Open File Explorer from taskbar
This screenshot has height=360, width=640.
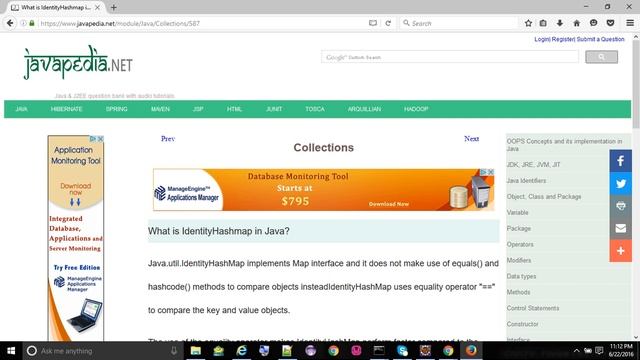pos(196,351)
